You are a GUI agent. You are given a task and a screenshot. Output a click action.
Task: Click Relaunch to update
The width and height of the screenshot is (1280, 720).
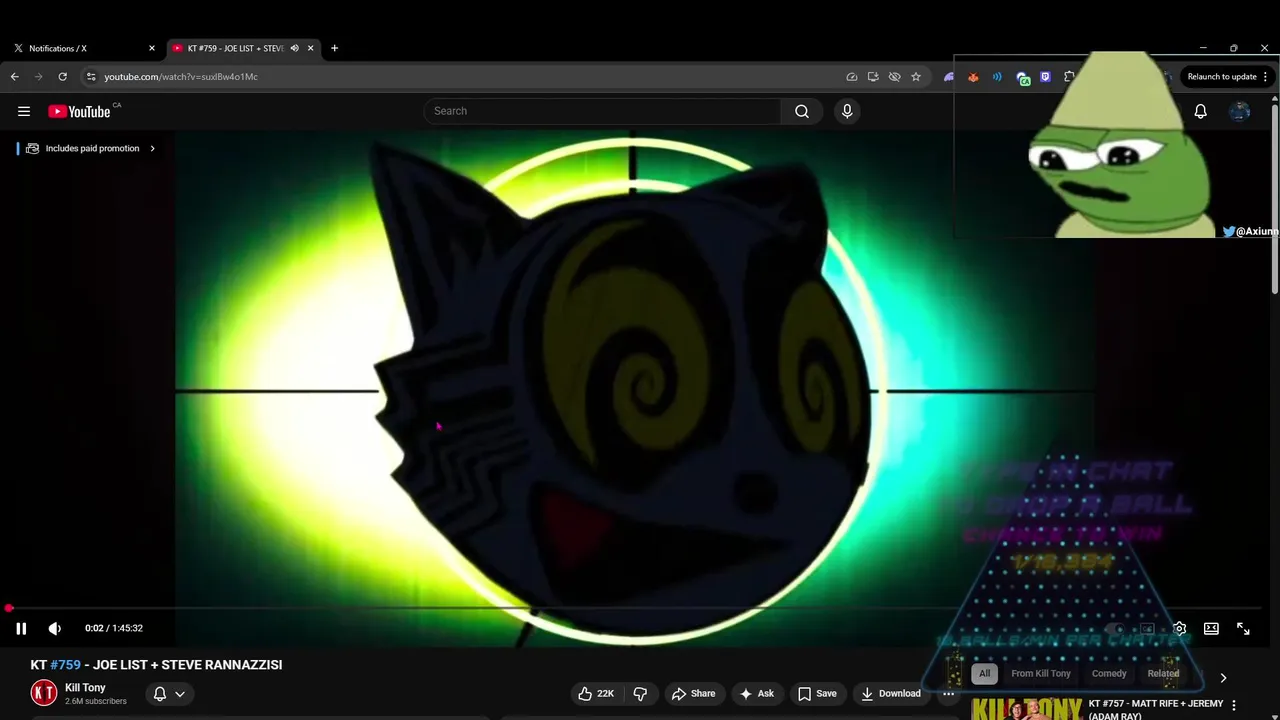click(1222, 76)
